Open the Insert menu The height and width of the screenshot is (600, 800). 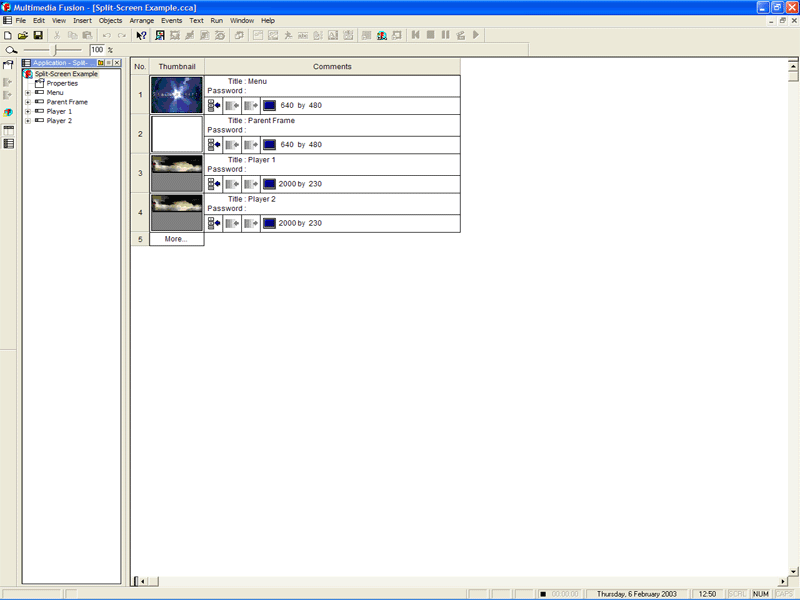(82, 20)
